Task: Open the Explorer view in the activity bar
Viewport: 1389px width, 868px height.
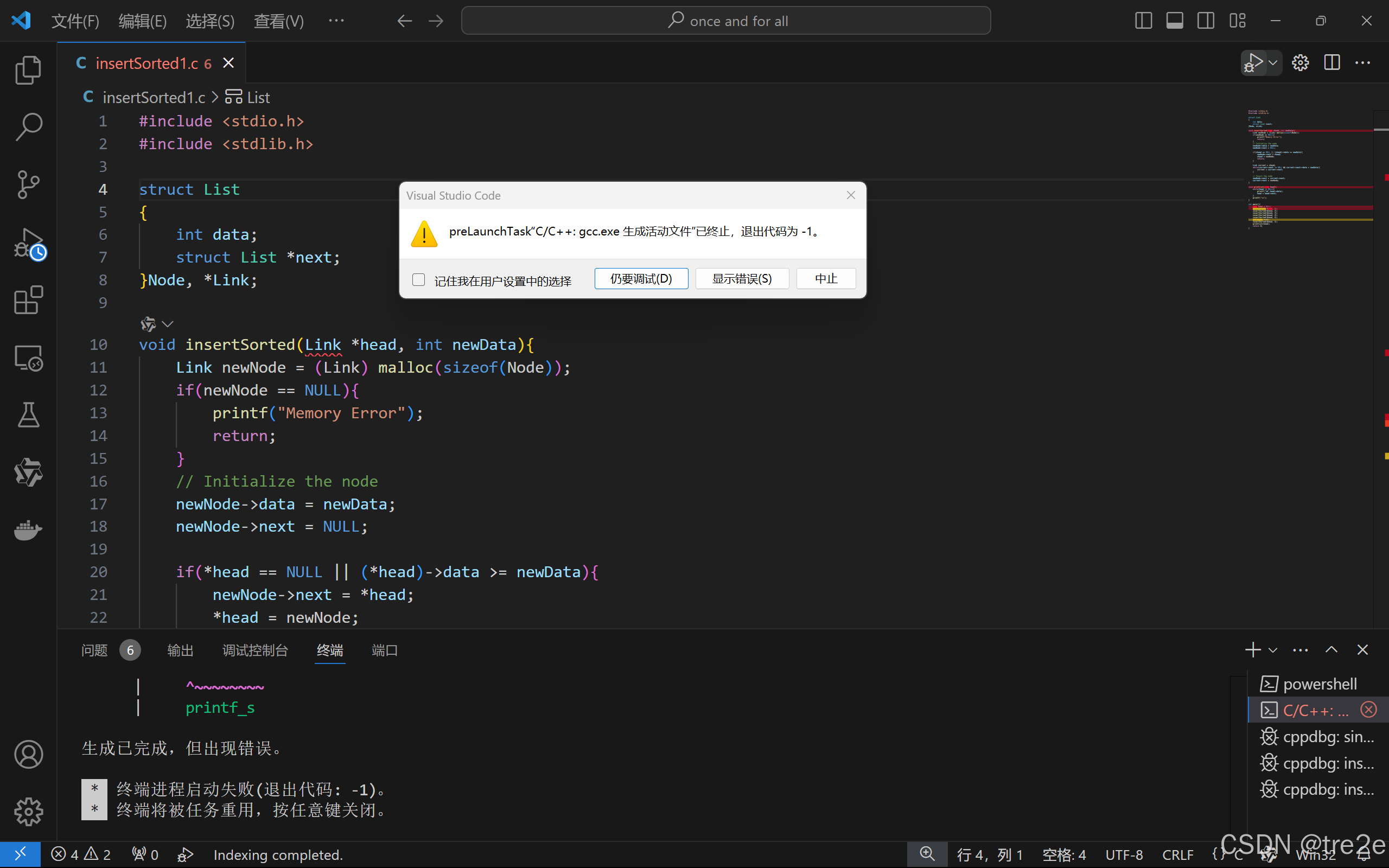Action: 28,70
